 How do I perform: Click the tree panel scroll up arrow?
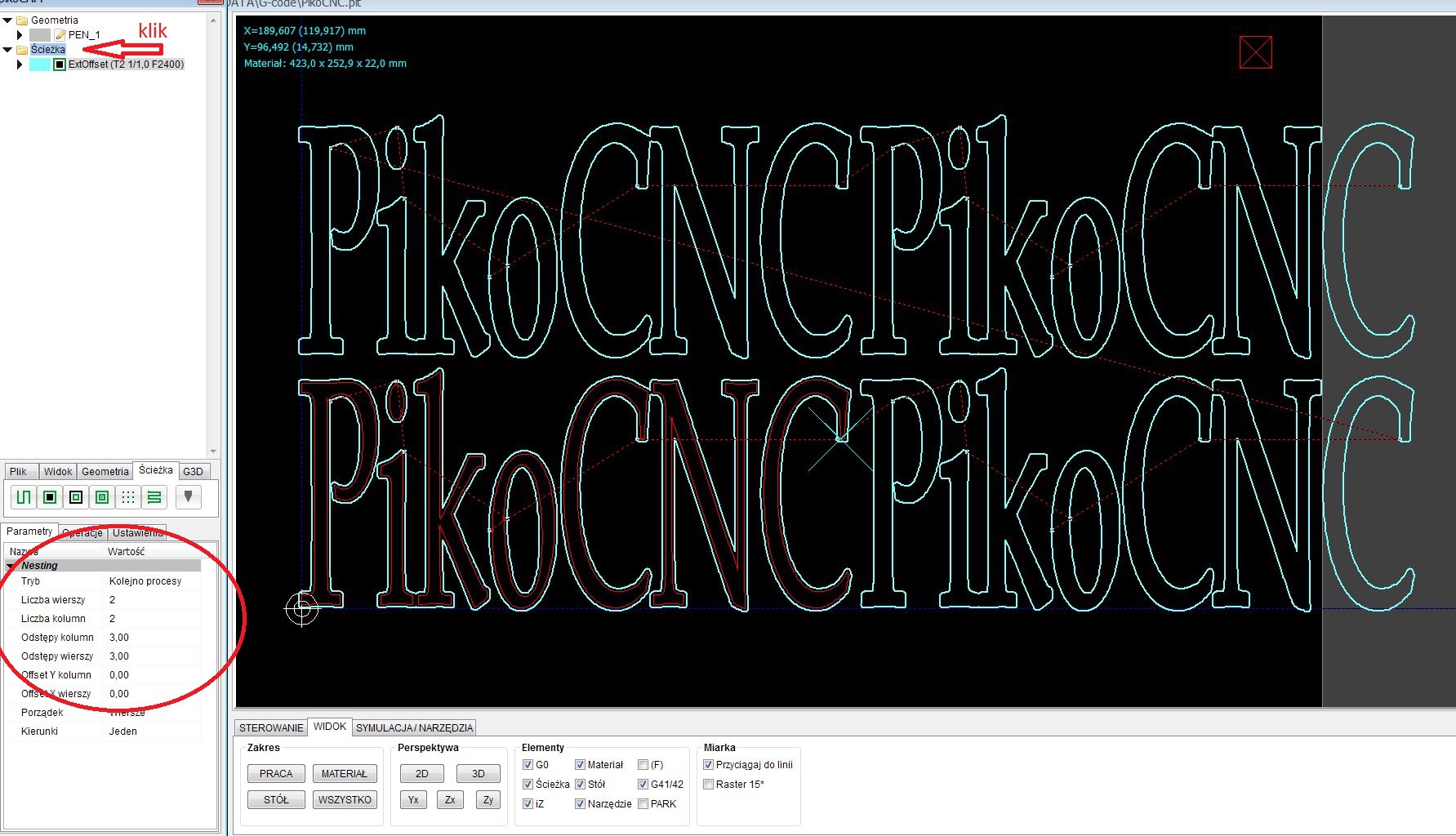click(213, 20)
